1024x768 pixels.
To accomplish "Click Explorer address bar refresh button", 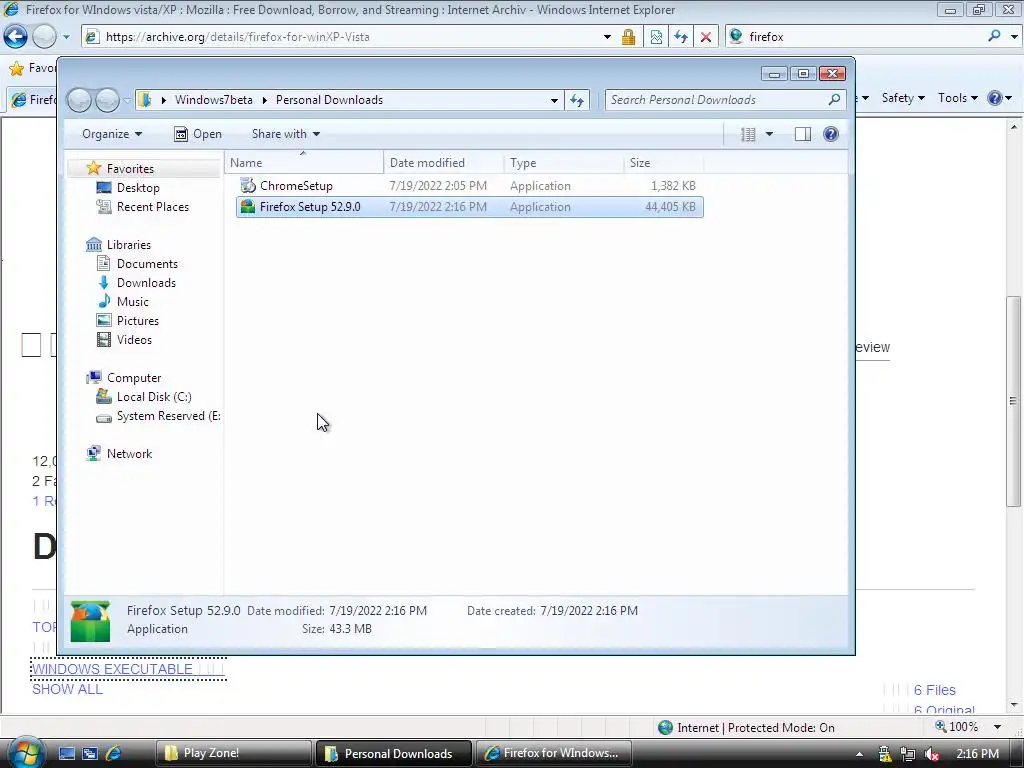I will (x=577, y=100).
